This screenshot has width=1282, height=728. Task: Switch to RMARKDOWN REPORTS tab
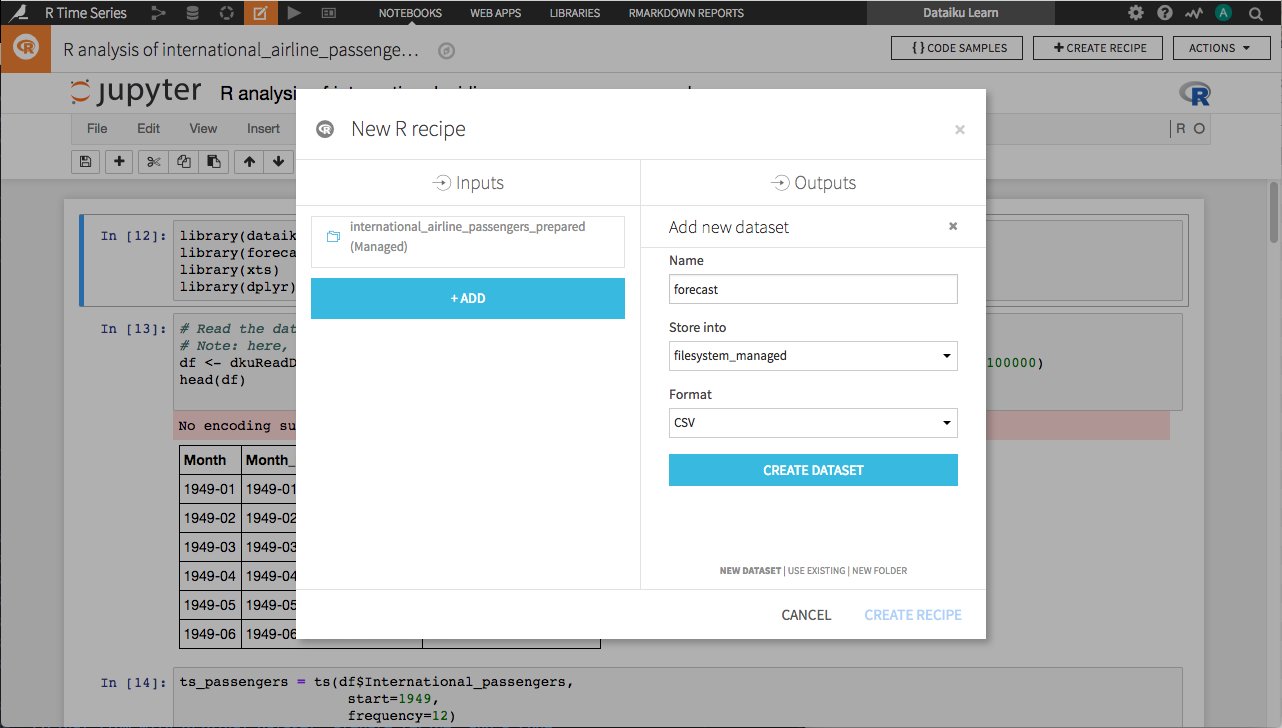[x=686, y=13]
